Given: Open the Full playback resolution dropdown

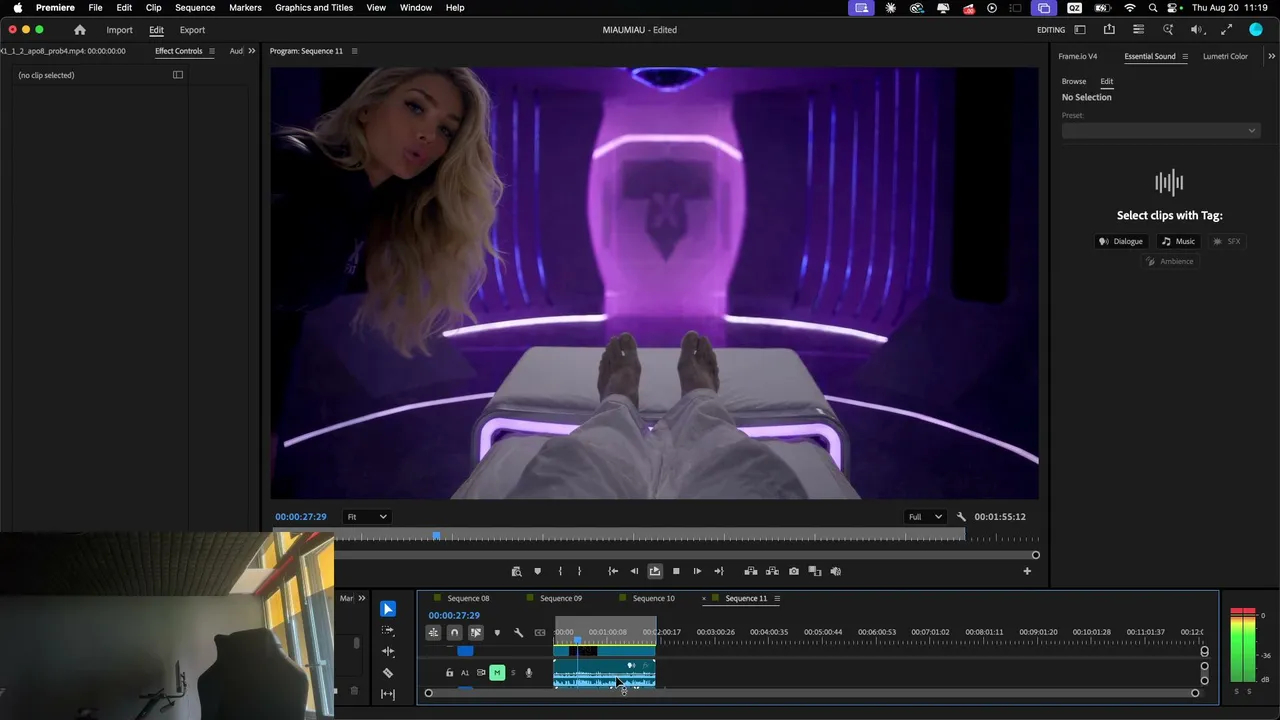Looking at the screenshot, I should [x=925, y=517].
